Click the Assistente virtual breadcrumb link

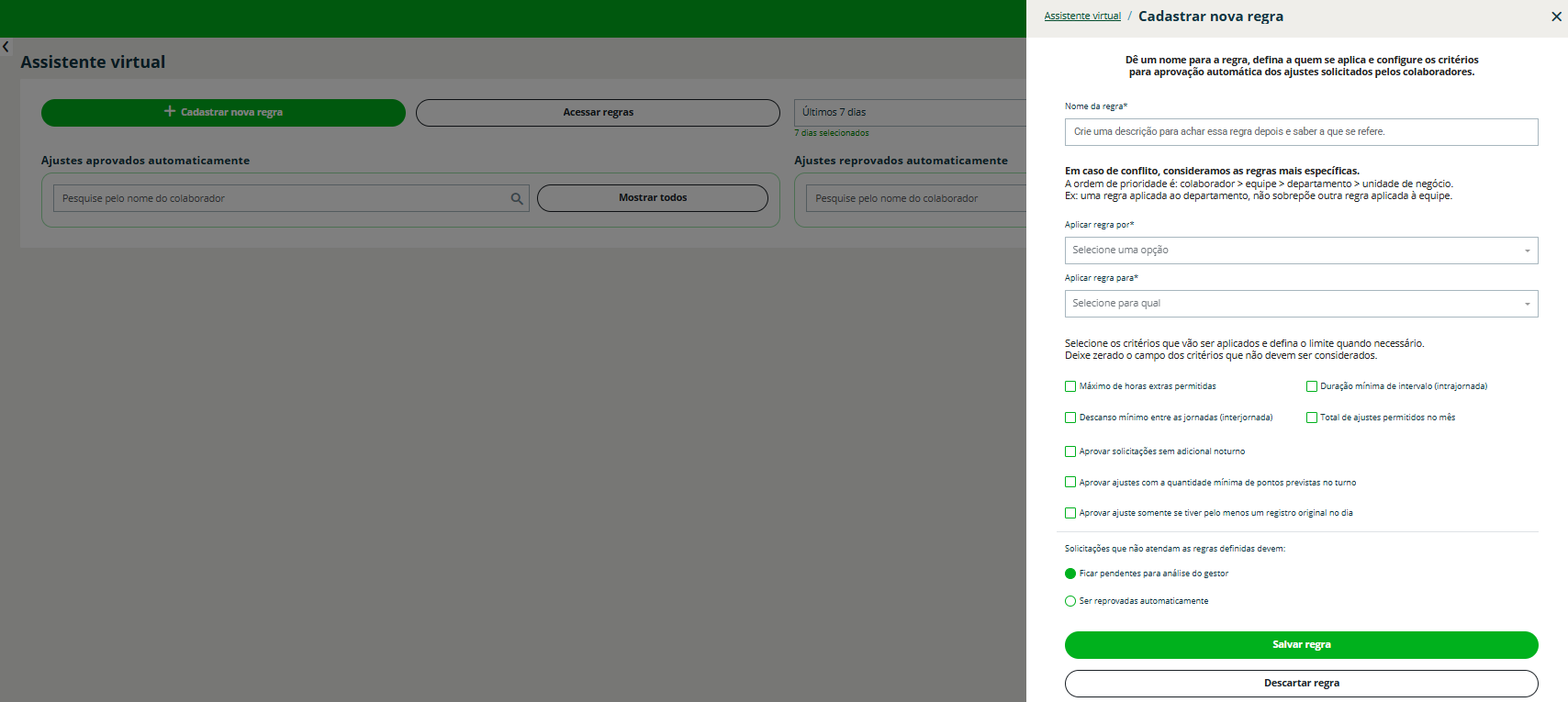1082,17
